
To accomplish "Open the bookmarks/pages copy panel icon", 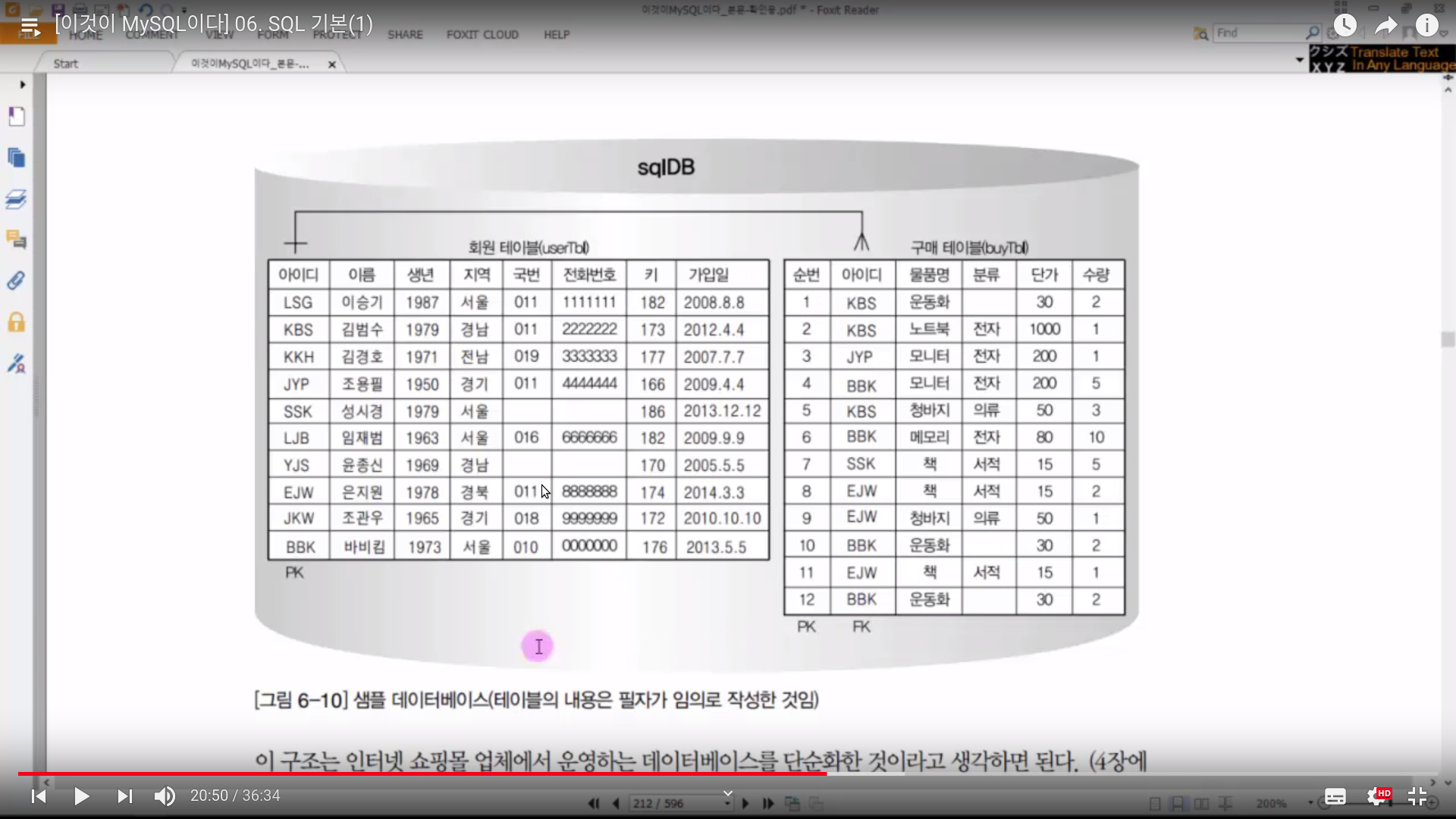I will (17, 158).
